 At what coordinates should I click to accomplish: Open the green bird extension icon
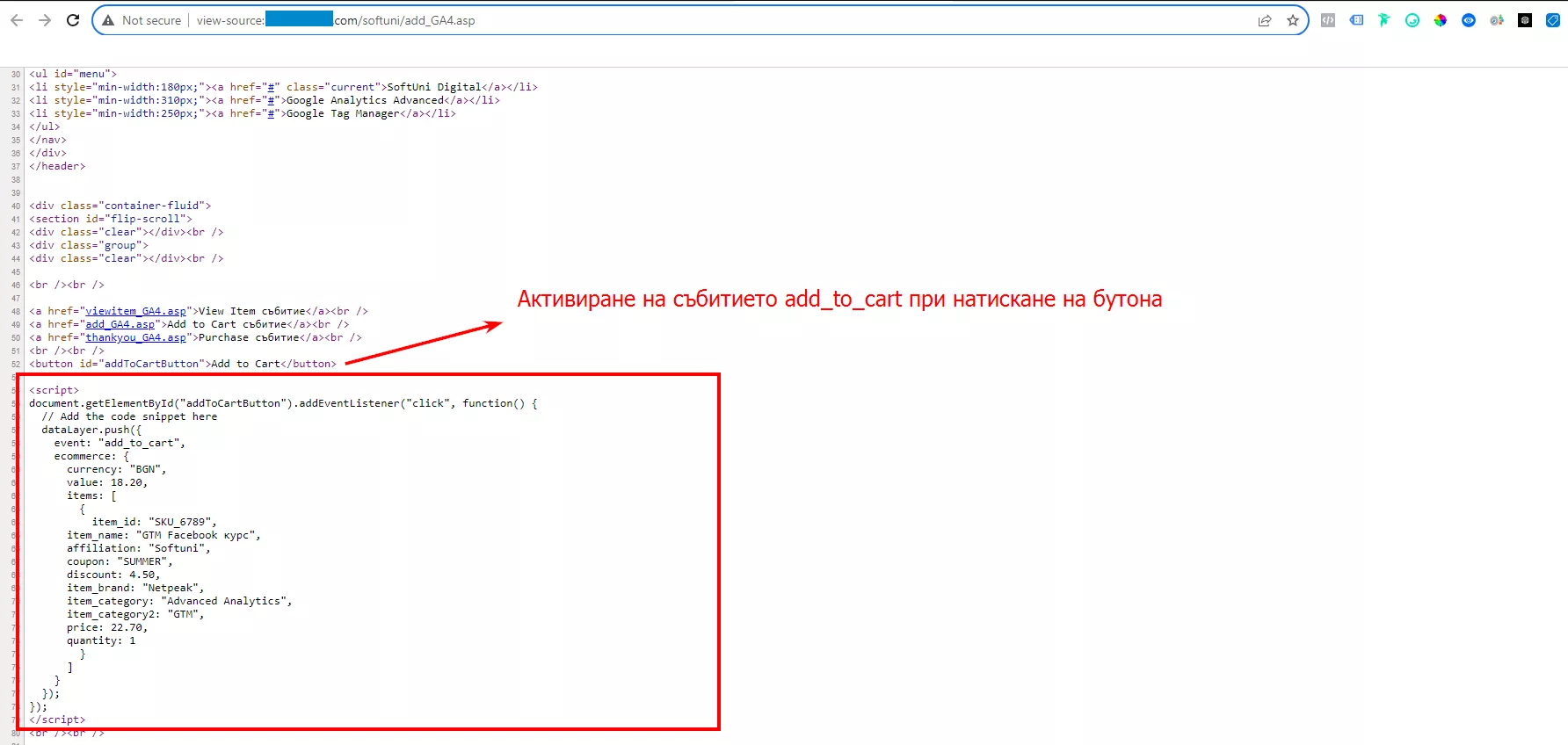1384,20
